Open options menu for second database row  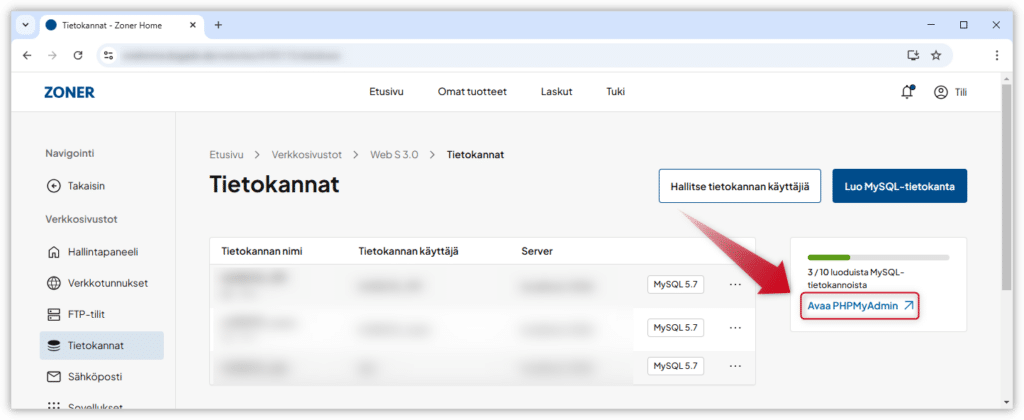pyautogui.click(x=736, y=327)
